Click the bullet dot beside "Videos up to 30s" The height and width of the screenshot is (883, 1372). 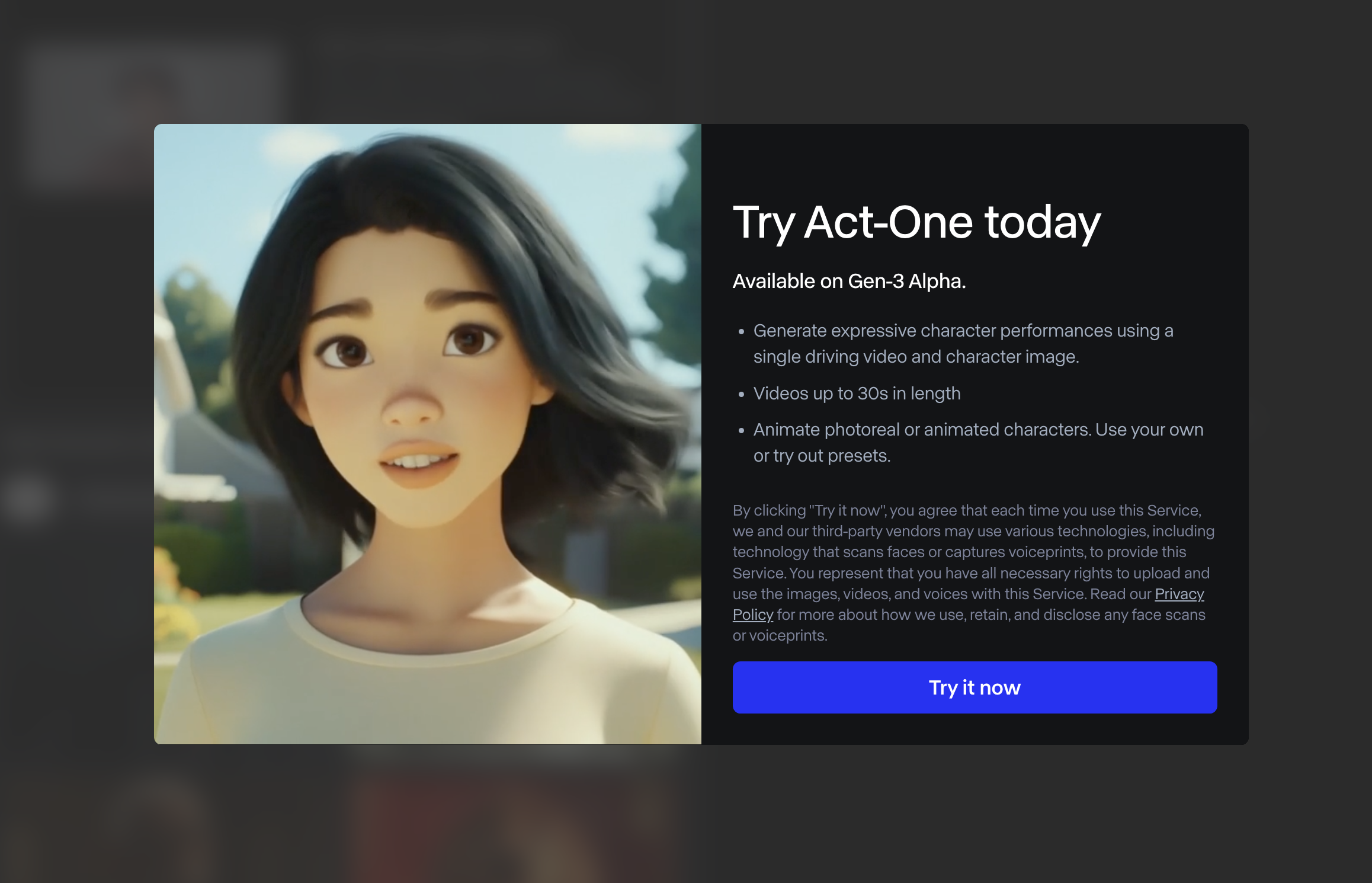(x=741, y=394)
